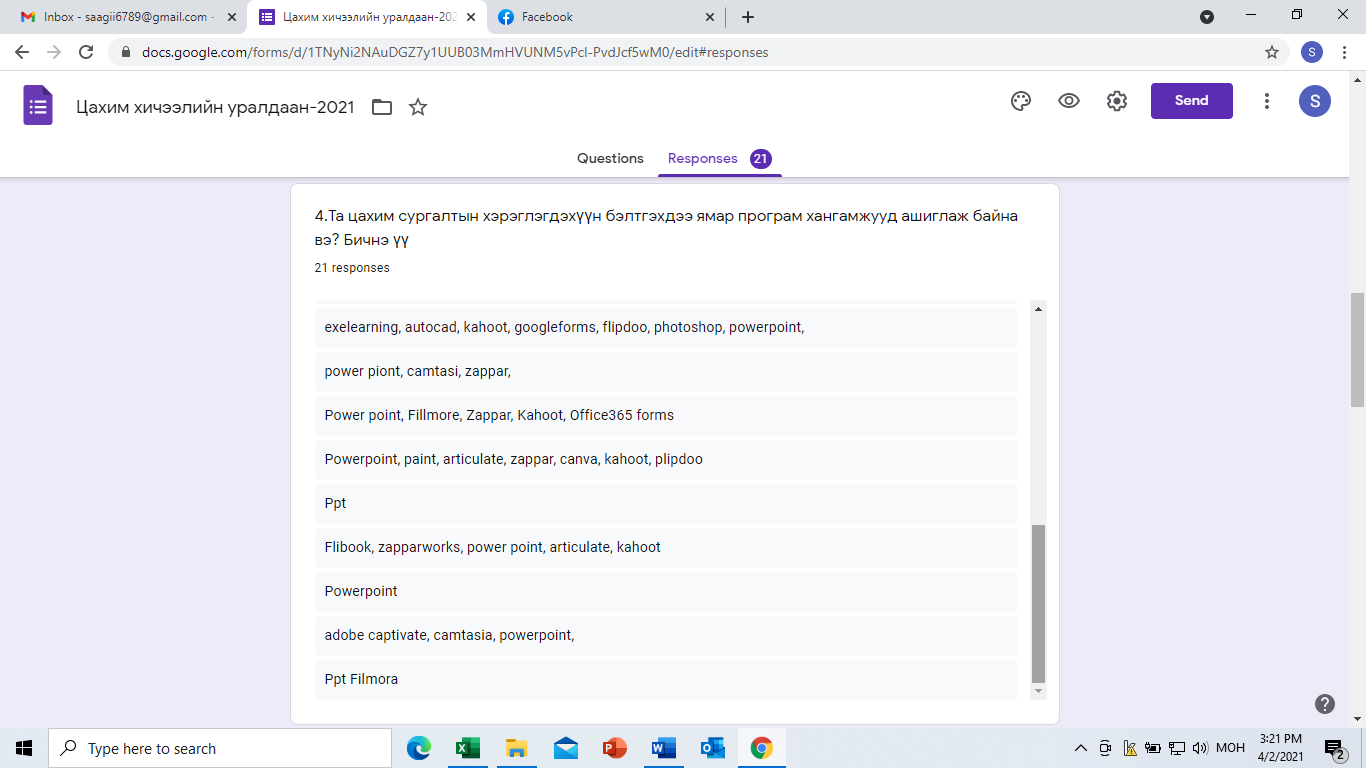Click the response 'Powerpoint'
Screen dimensions: 1366x768
click(x=666, y=591)
